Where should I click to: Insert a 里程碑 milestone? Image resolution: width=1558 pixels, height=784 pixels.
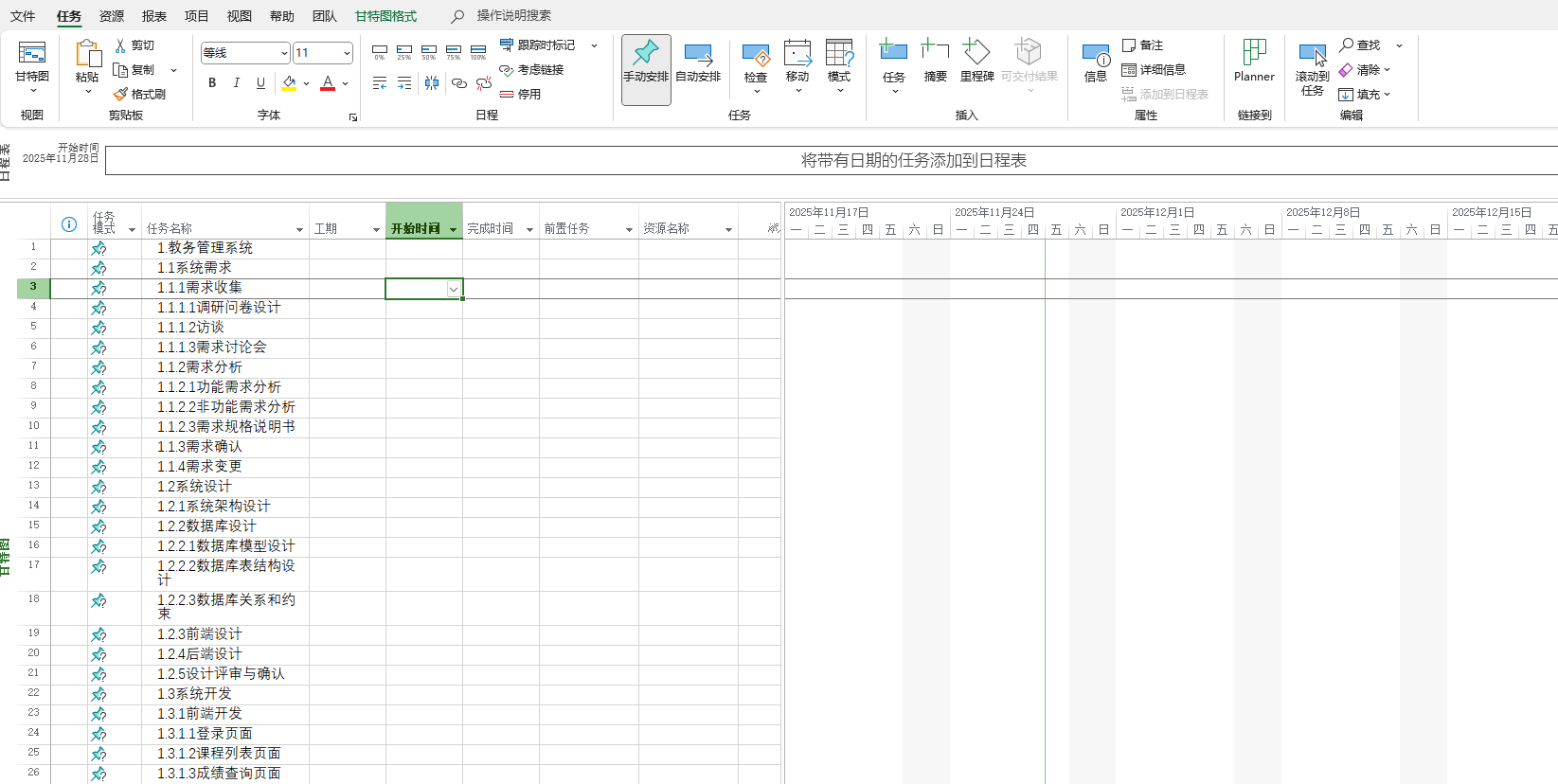976,61
